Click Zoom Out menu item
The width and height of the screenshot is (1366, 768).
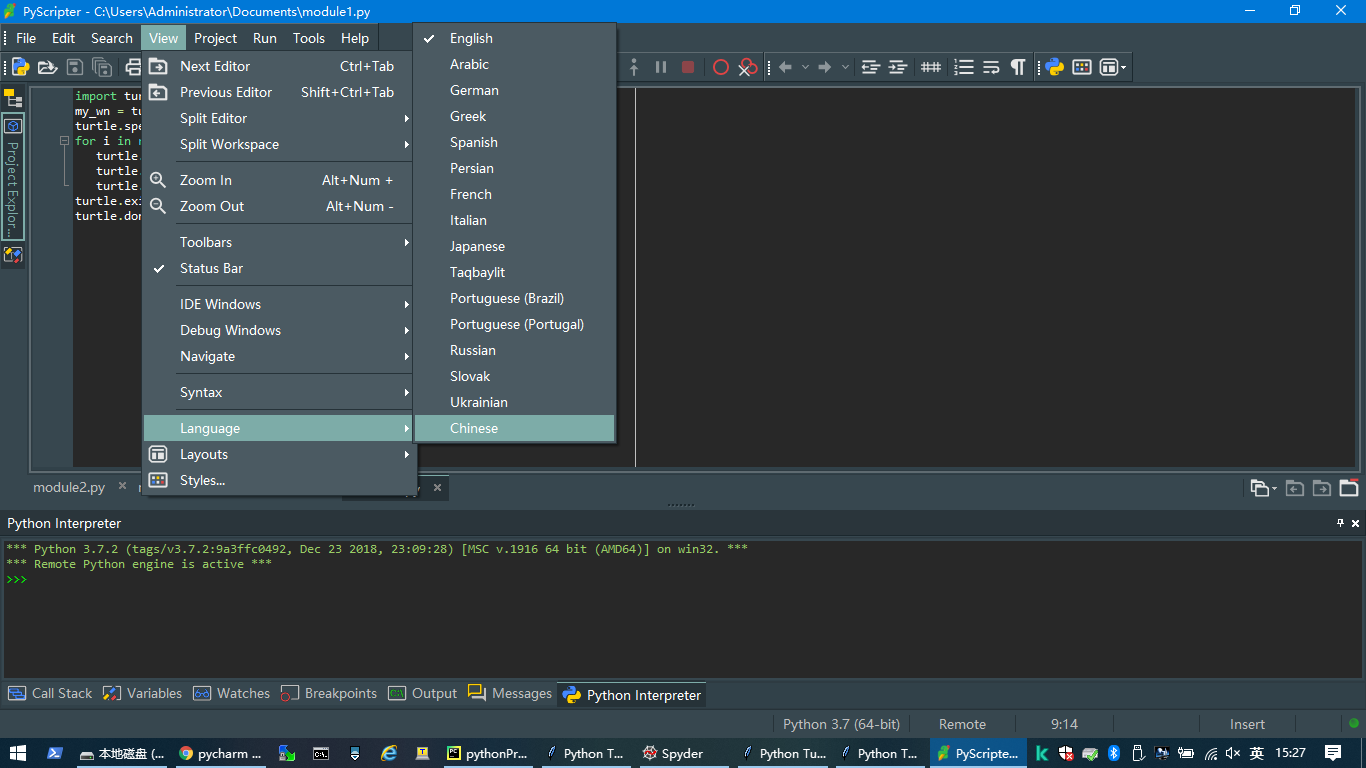click(279, 206)
